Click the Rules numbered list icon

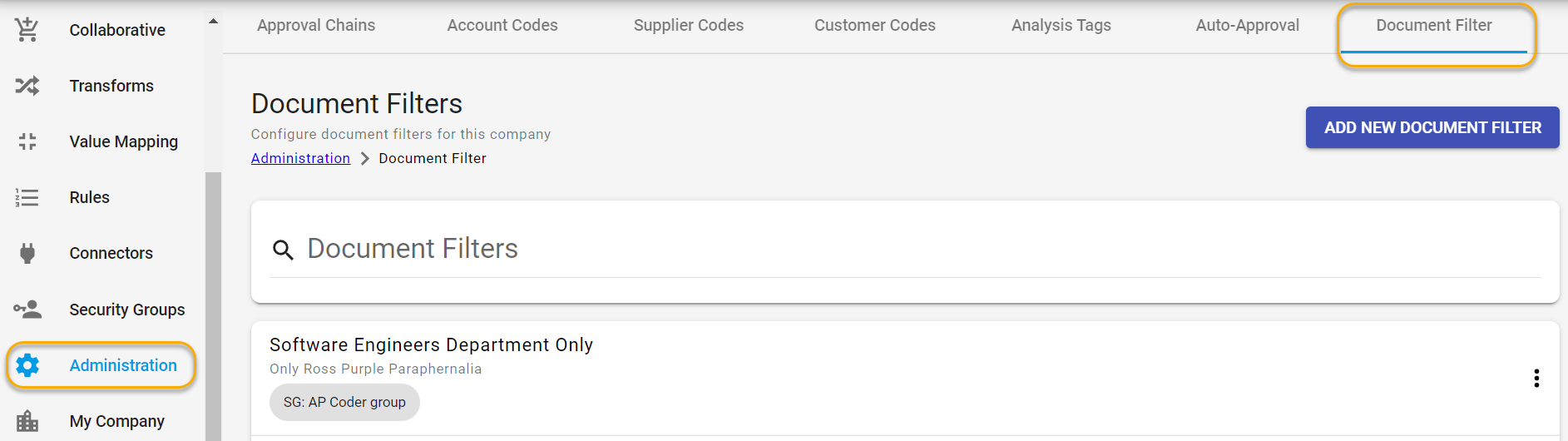[x=27, y=197]
